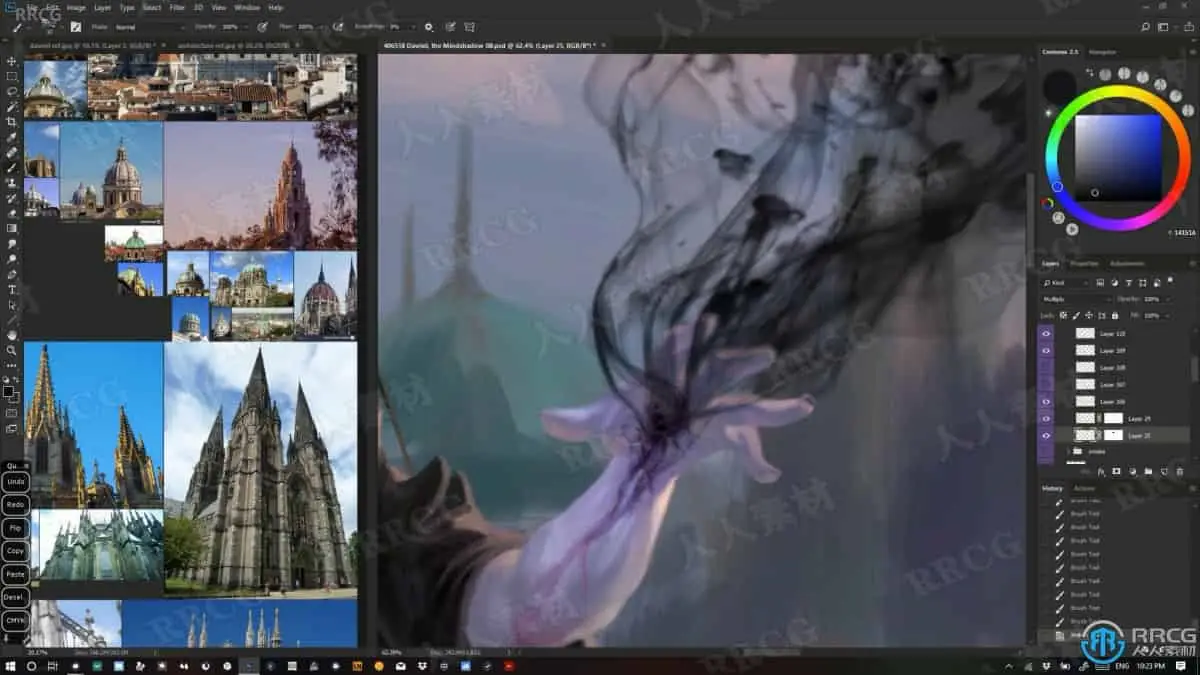Select the Lasso tool
The width and height of the screenshot is (1200, 675).
(x=12, y=91)
